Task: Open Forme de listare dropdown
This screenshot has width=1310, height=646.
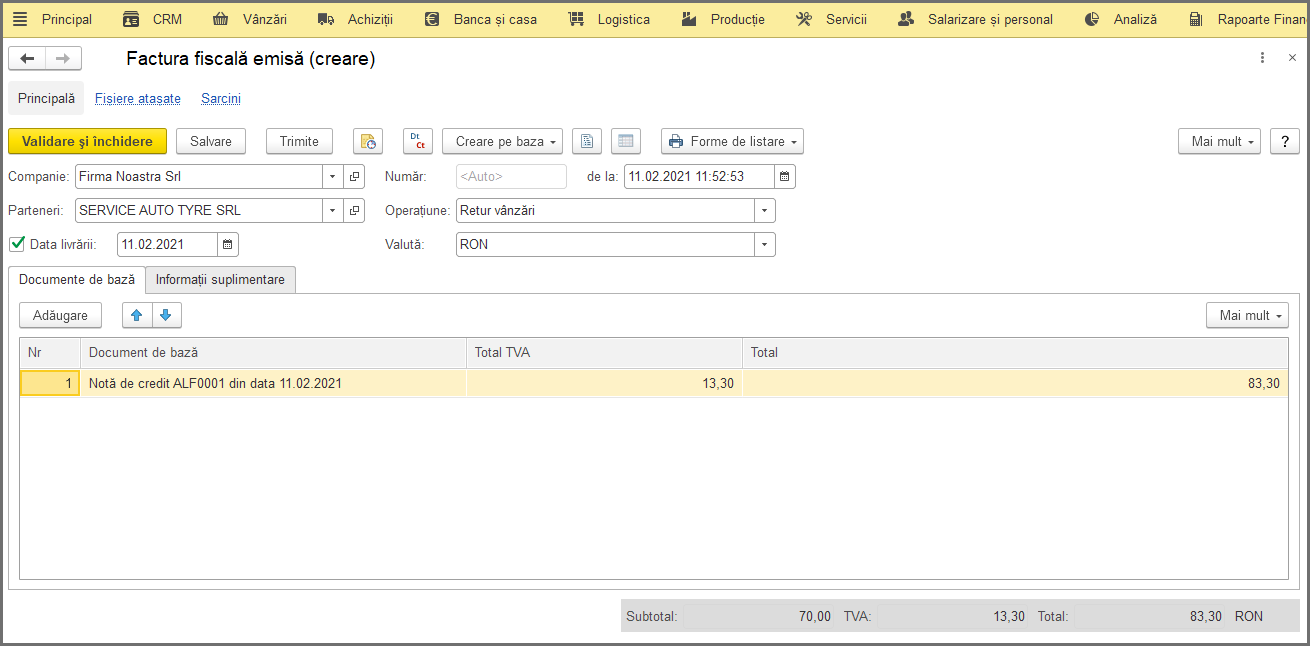Action: [733, 141]
